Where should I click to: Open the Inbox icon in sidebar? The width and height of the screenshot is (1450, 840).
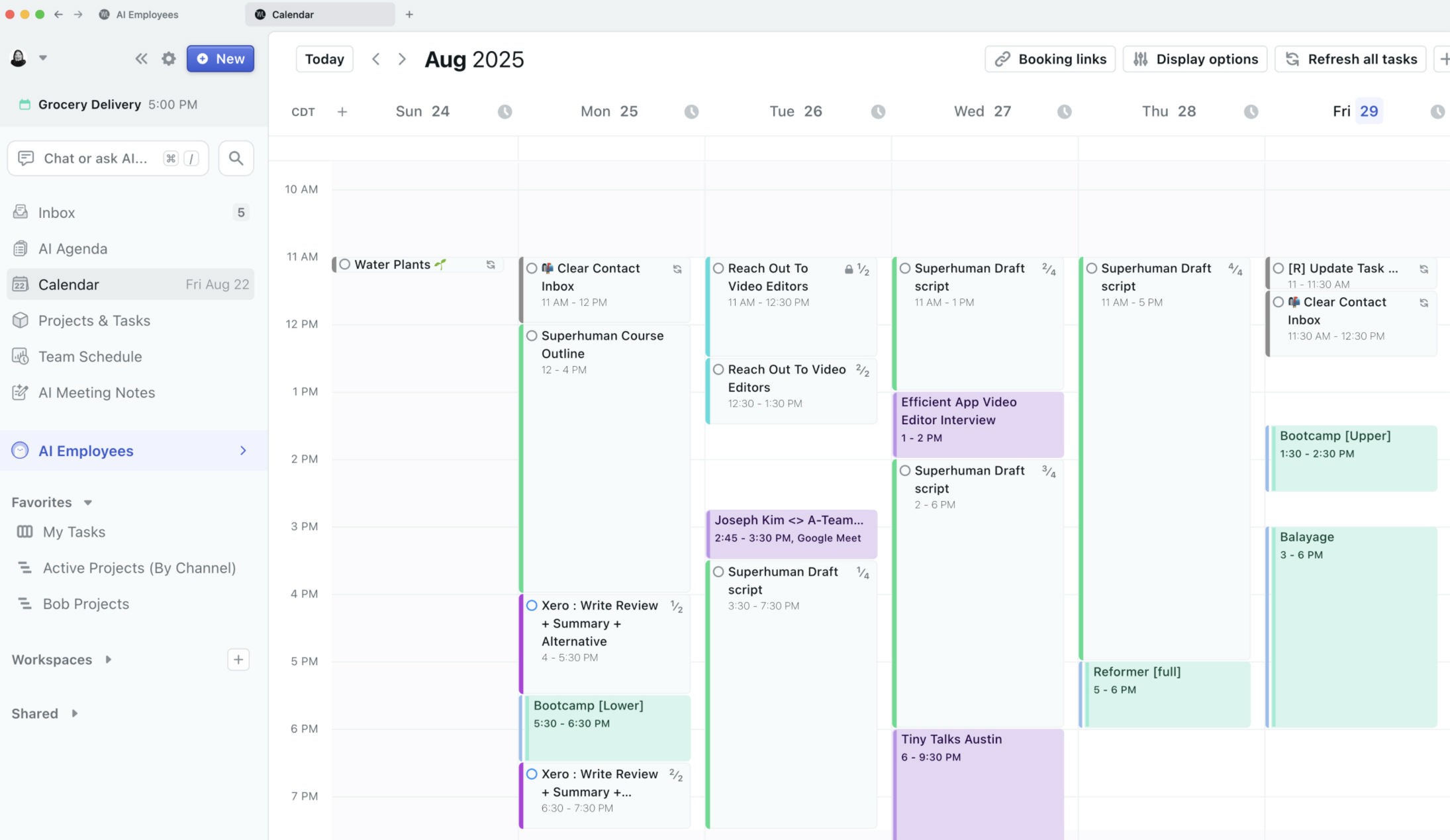click(x=21, y=212)
